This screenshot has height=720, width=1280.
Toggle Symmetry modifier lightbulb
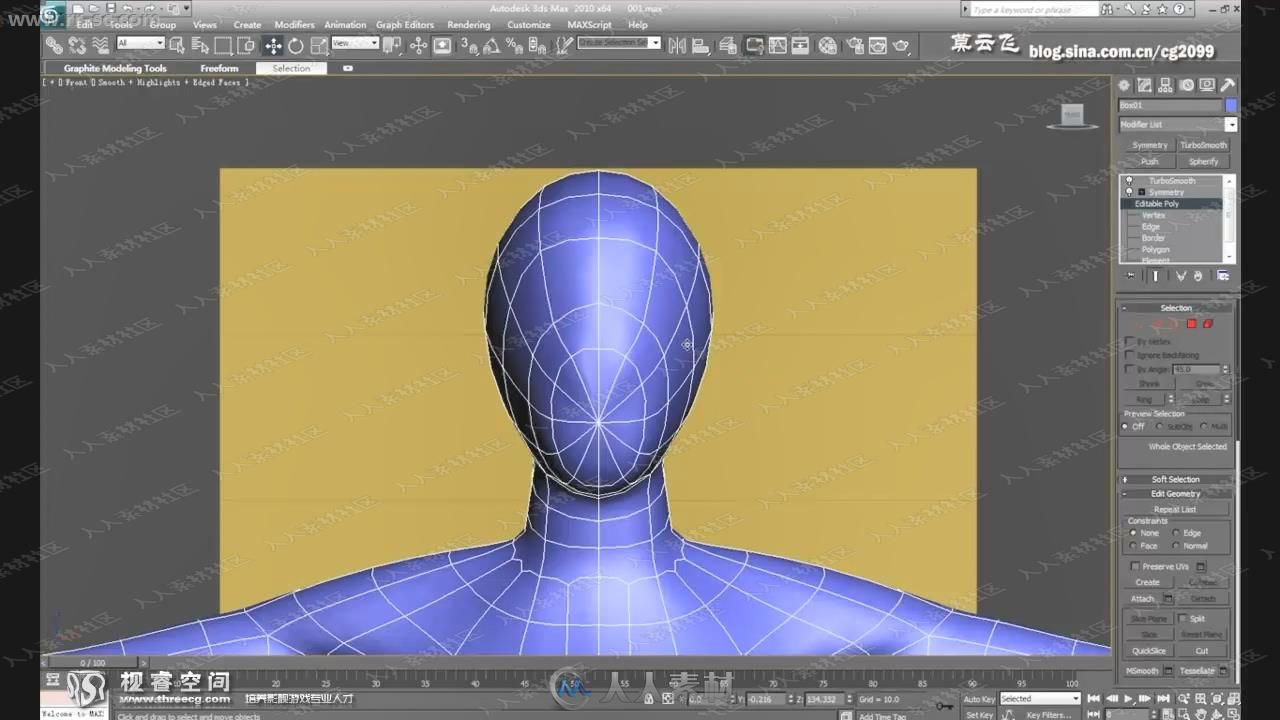coord(1129,191)
